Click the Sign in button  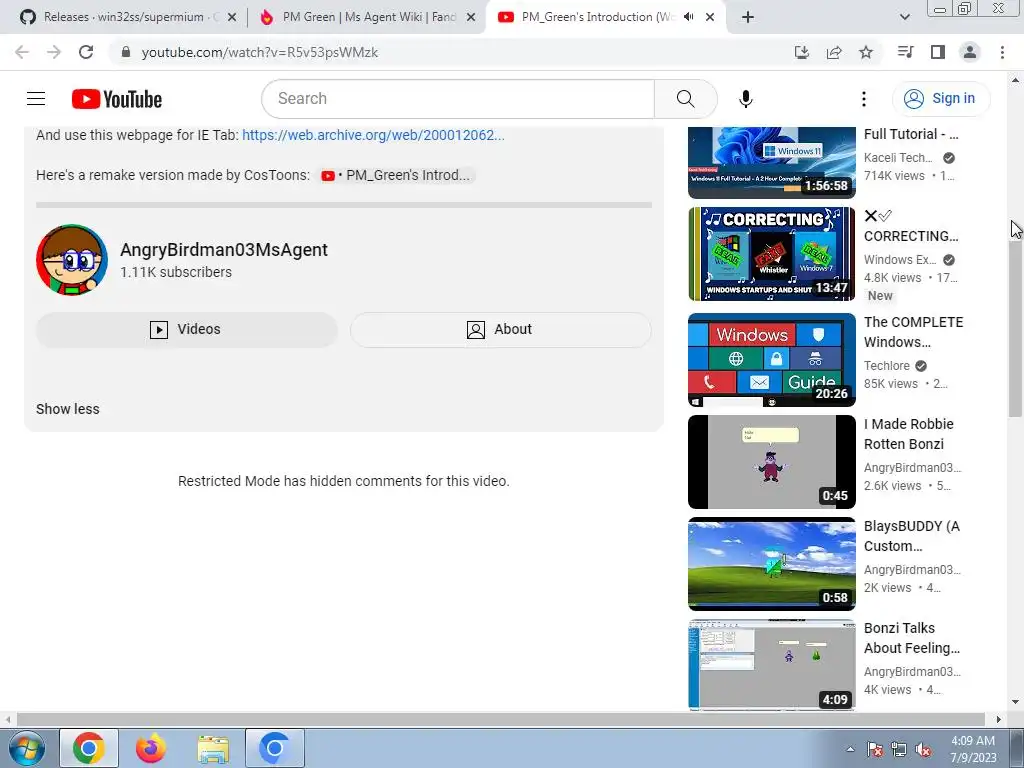[940, 99]
